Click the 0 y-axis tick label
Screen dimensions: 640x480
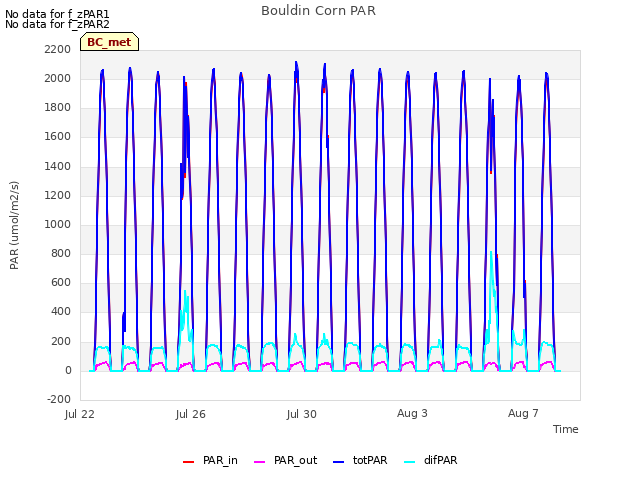(x=68, y=371)
